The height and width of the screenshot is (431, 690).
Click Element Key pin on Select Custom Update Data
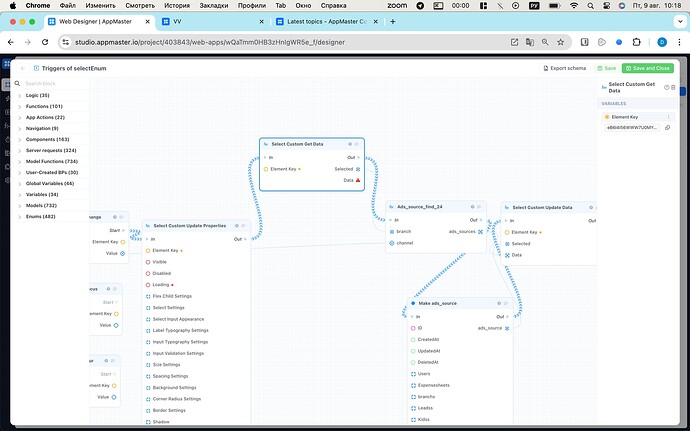[x=507, y=232]
